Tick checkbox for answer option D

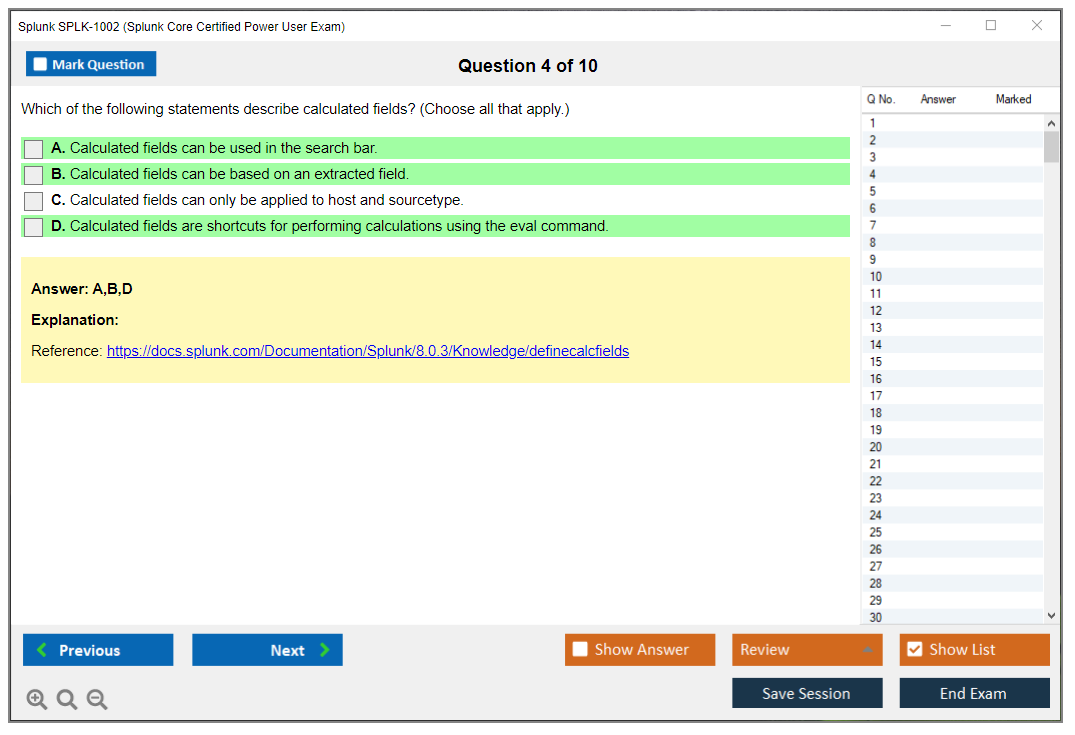(34, 227)
